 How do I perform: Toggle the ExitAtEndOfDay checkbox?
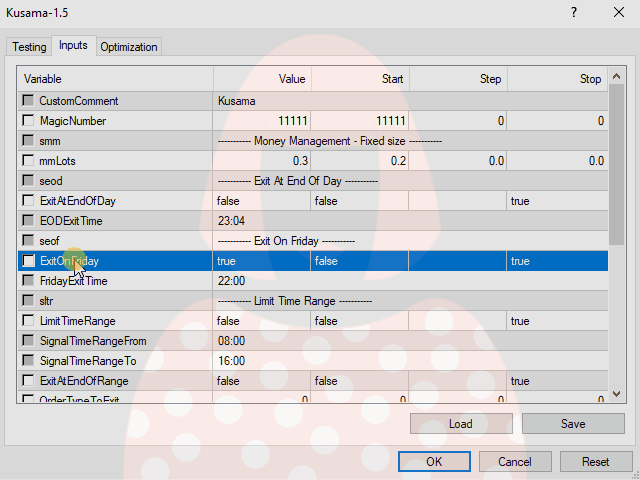pyautogui.click(x=28, y=201)
